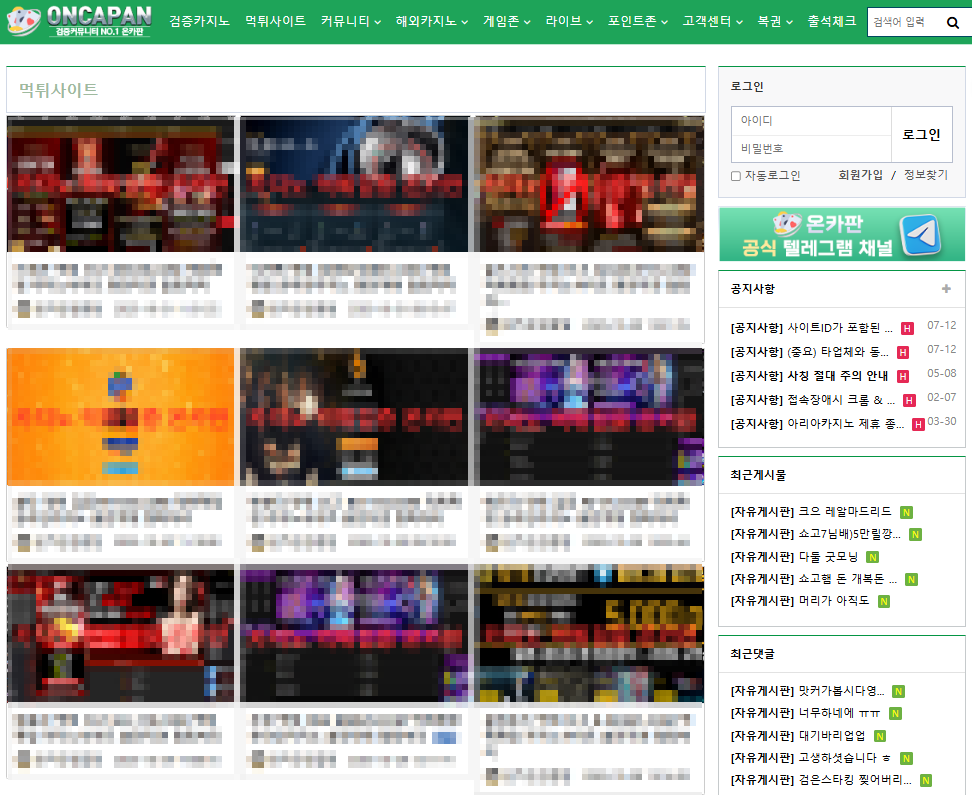Viewport: 972px width, 795px height.
Task: Click the N badge on 머리가 아직도 post
Action: 885,602
